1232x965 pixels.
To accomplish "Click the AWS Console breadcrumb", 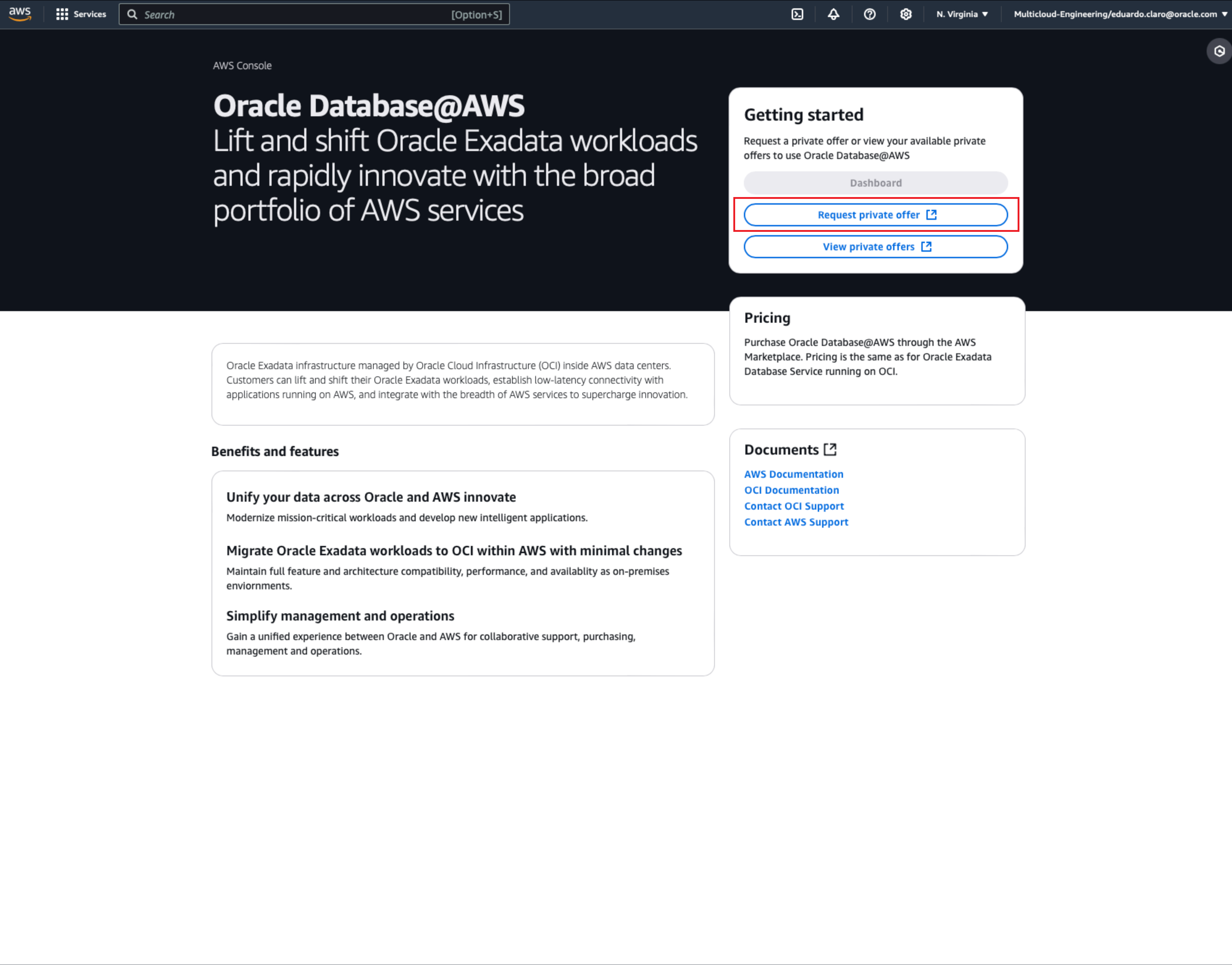I will coord(242,66).
